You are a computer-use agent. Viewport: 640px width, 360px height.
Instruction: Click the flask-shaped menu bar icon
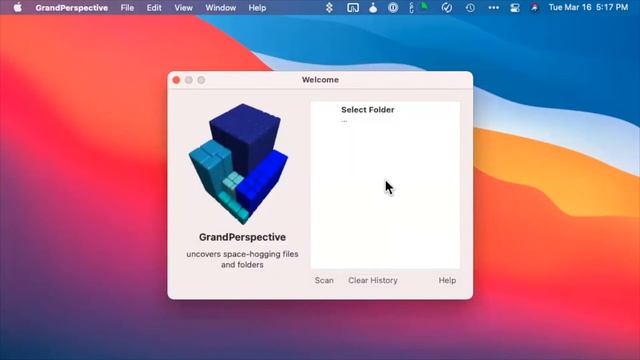click(x=373, y=7)
